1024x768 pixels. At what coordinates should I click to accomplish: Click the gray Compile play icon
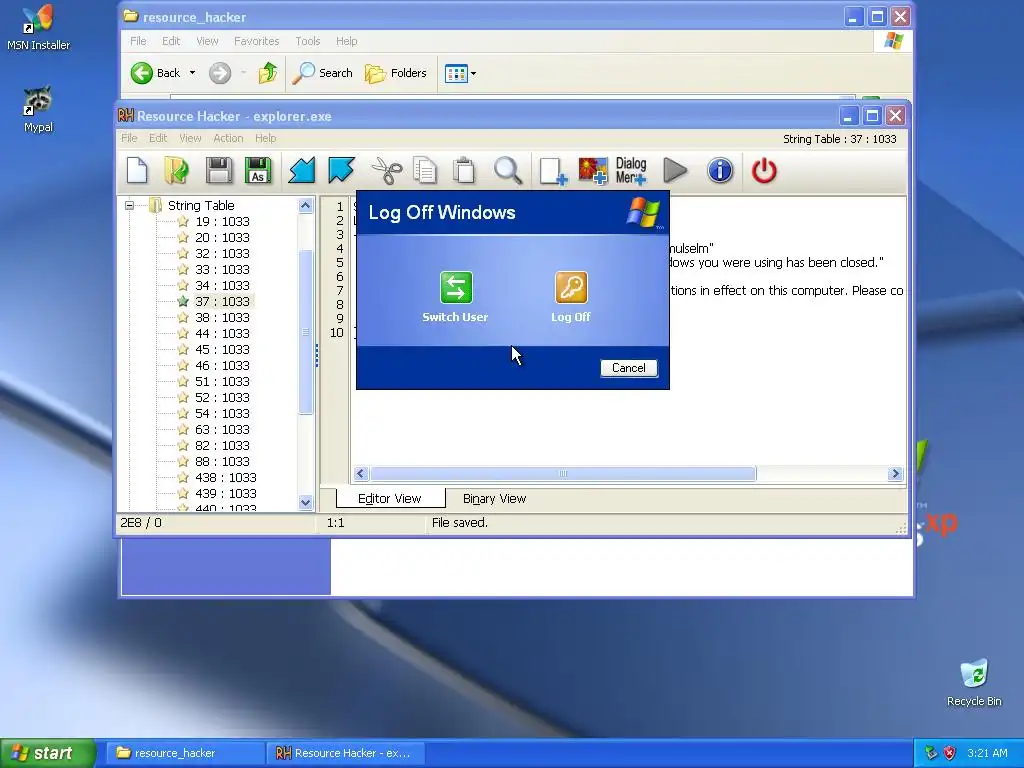point(675,171)
